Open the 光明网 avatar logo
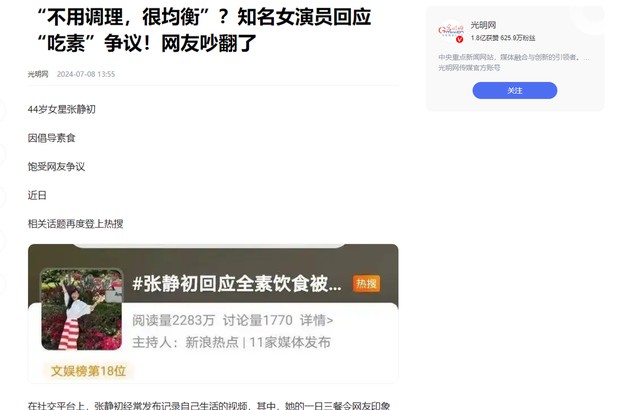This screenshot has width=640, height=410. [451, 31]
